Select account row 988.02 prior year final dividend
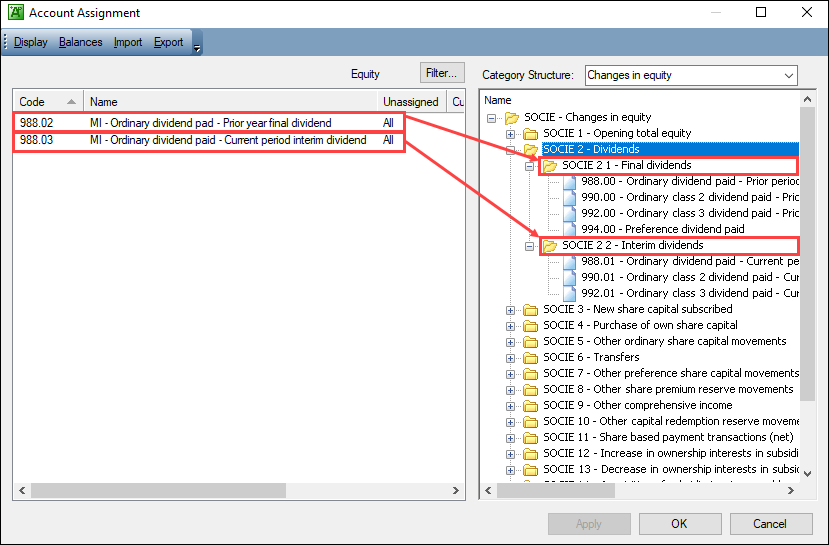This screenshot has height=545, width=829. click(x=210, y=123)
